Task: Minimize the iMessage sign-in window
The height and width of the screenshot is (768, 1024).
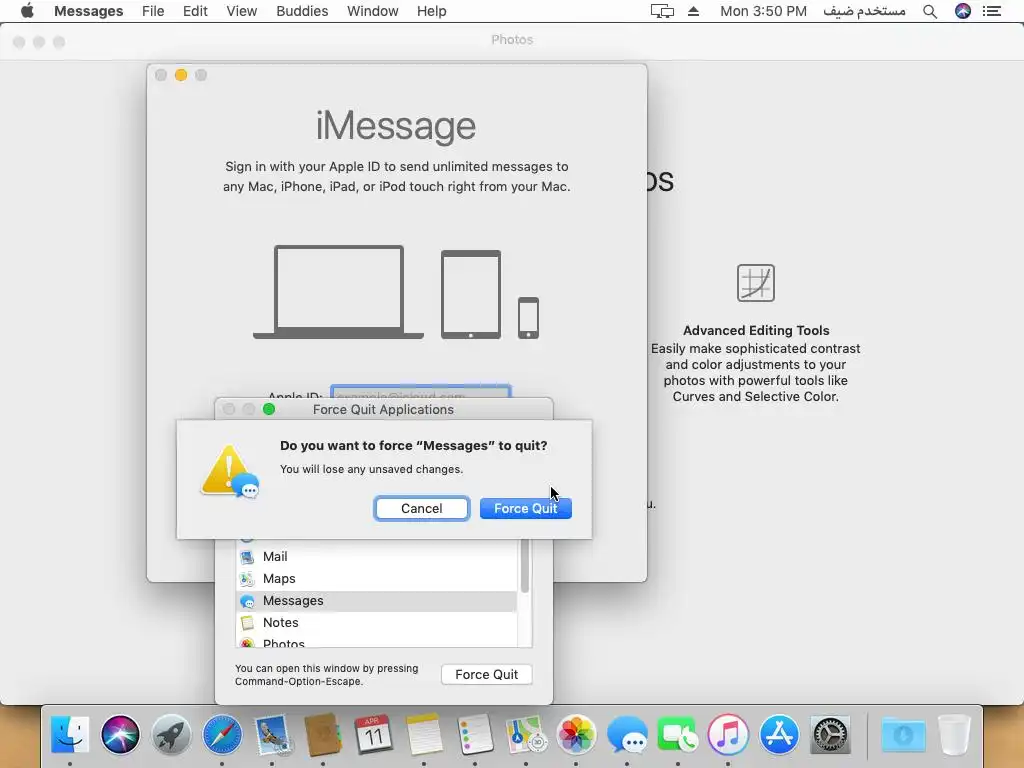Action: [x=181, y=75]
